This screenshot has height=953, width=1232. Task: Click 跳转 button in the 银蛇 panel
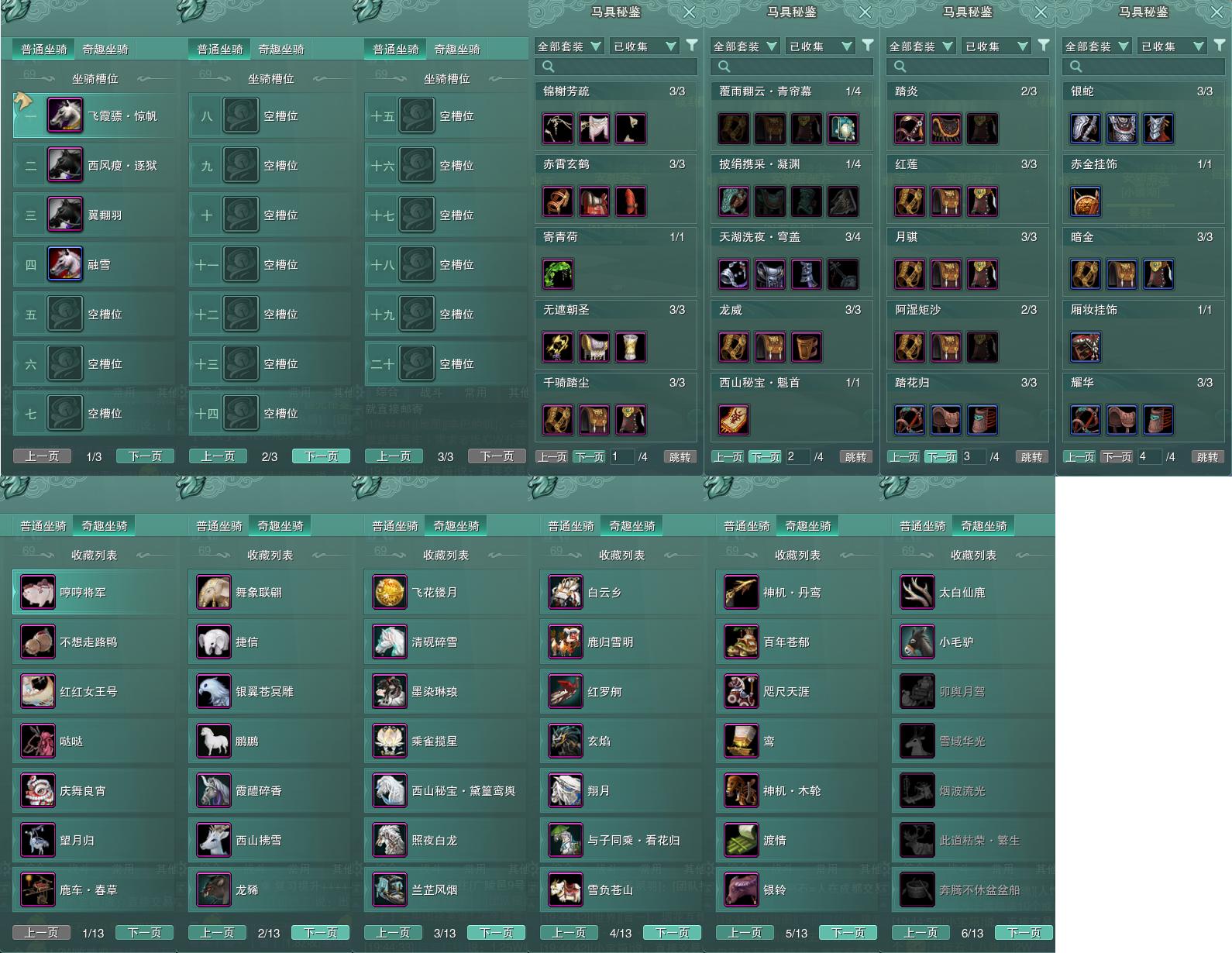tap(1207, 457)
